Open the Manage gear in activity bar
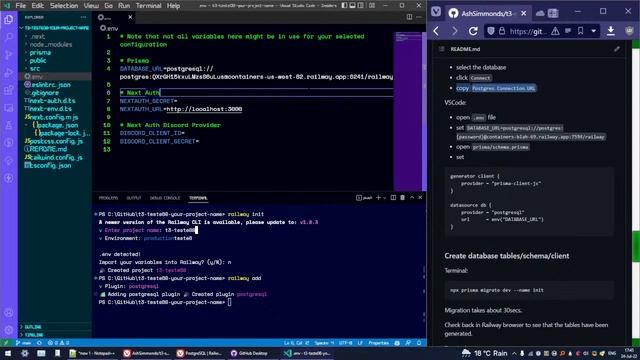This screenshot has height=360, width=640. tap(9, 330)
